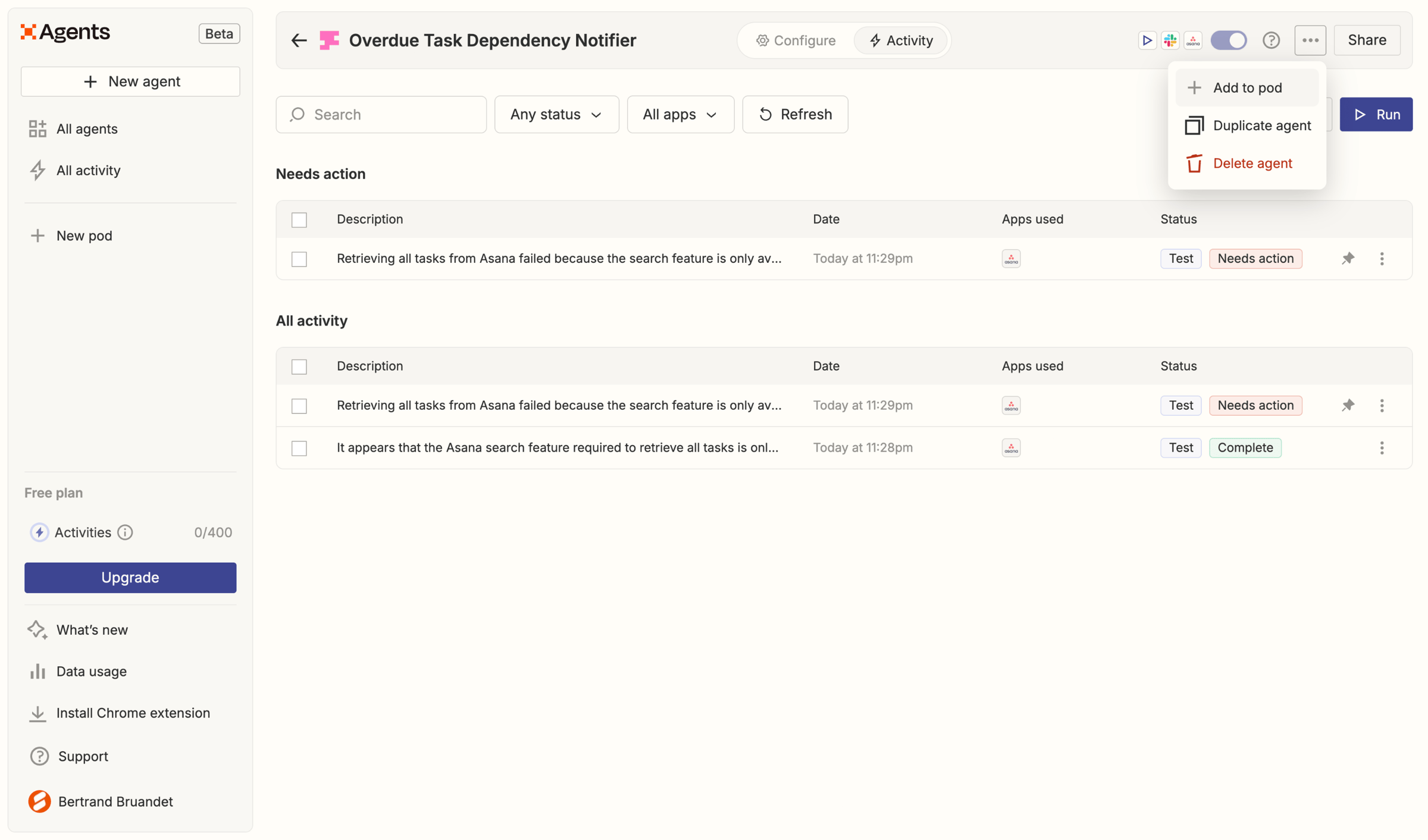This screenshot has width=1428, height=840.
Task: Click the Upgrade button
Action: click(x=130, y=578)
